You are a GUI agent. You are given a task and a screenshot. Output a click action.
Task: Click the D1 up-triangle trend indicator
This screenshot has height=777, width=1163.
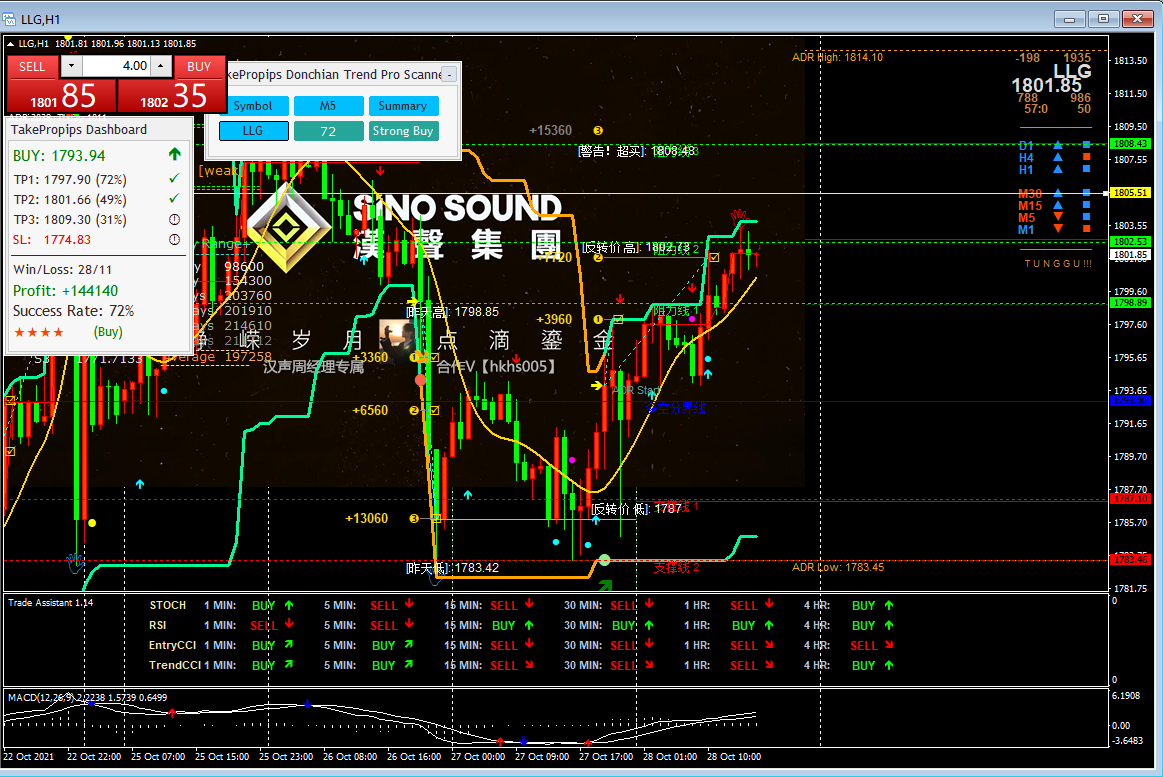pos(1058,145)
